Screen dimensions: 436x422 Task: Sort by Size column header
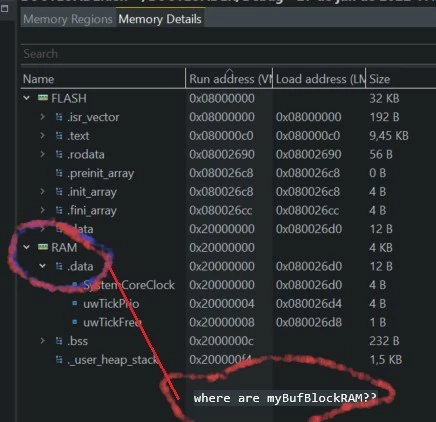pyautogui.click(x=401, y=79)
